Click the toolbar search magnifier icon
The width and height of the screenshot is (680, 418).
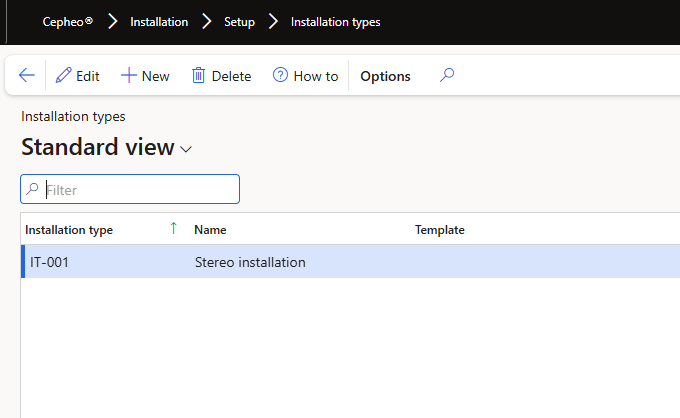(x=447, y=75)
